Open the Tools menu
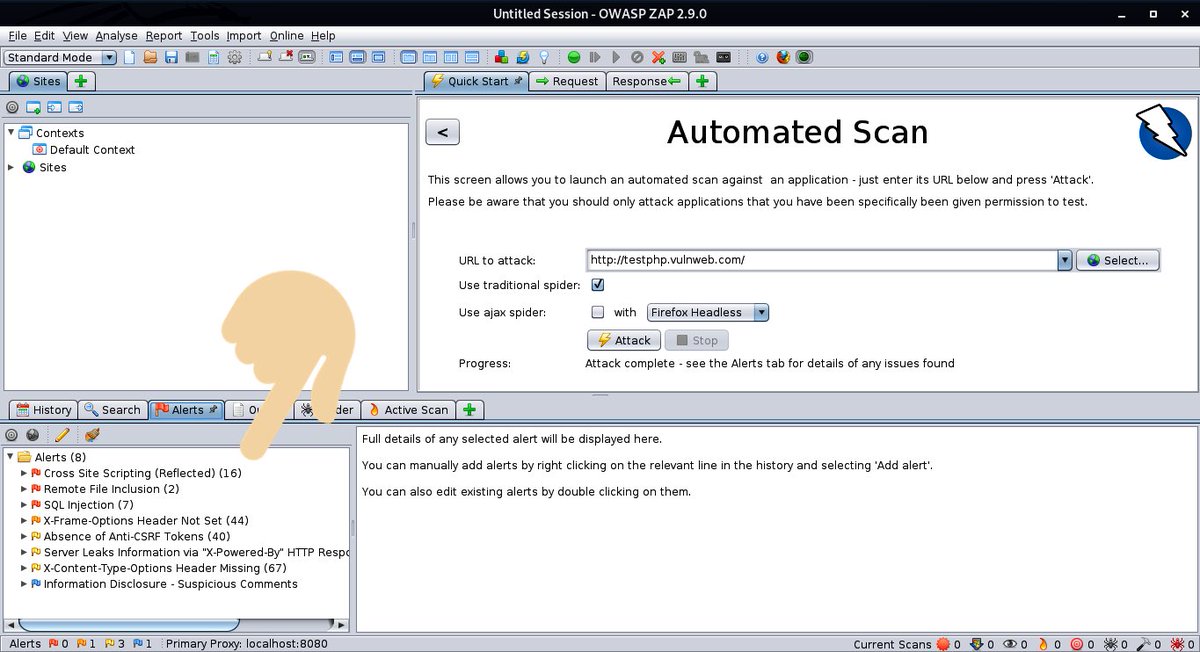The image size is (1200, 652). click(x=205, y=36)
